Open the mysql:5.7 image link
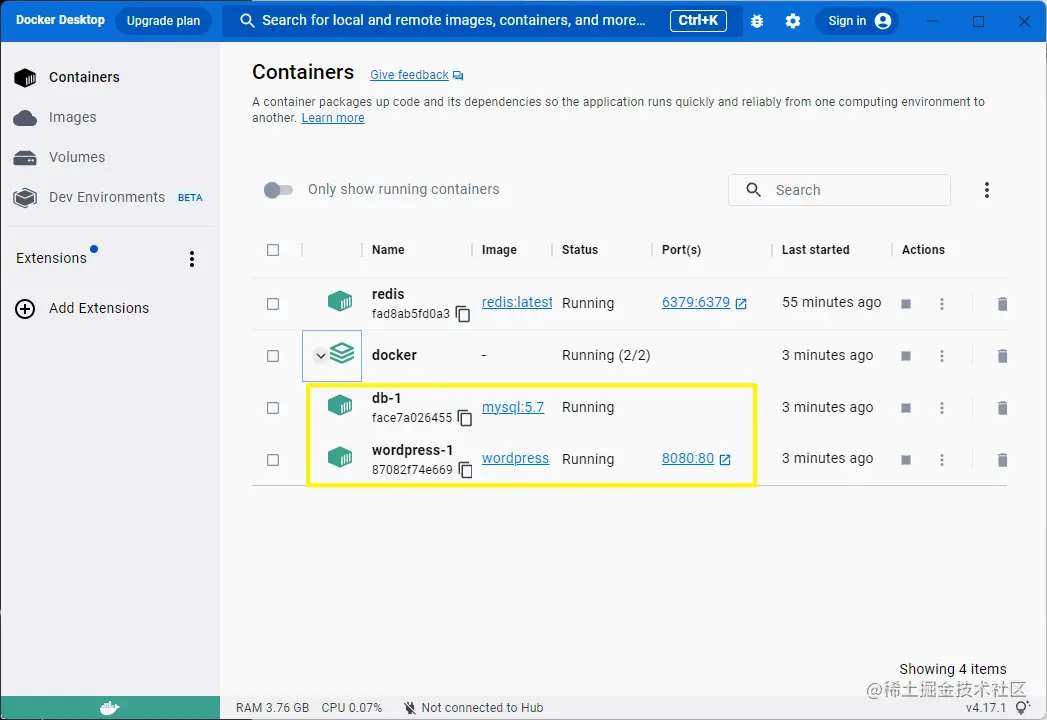This screenshot has height=720, width=1047. pyautogui.click(x=513, y=407)
